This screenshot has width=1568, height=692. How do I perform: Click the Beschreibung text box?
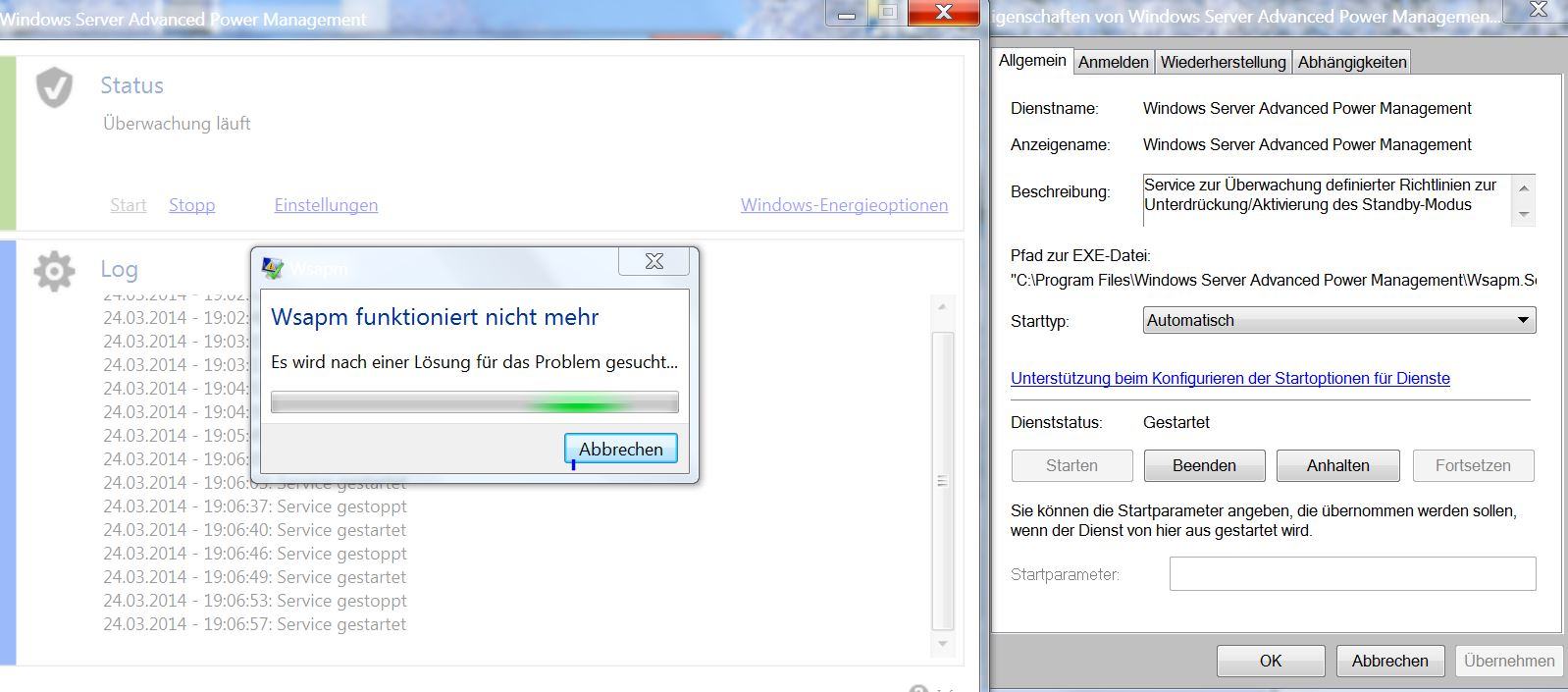1328,199
